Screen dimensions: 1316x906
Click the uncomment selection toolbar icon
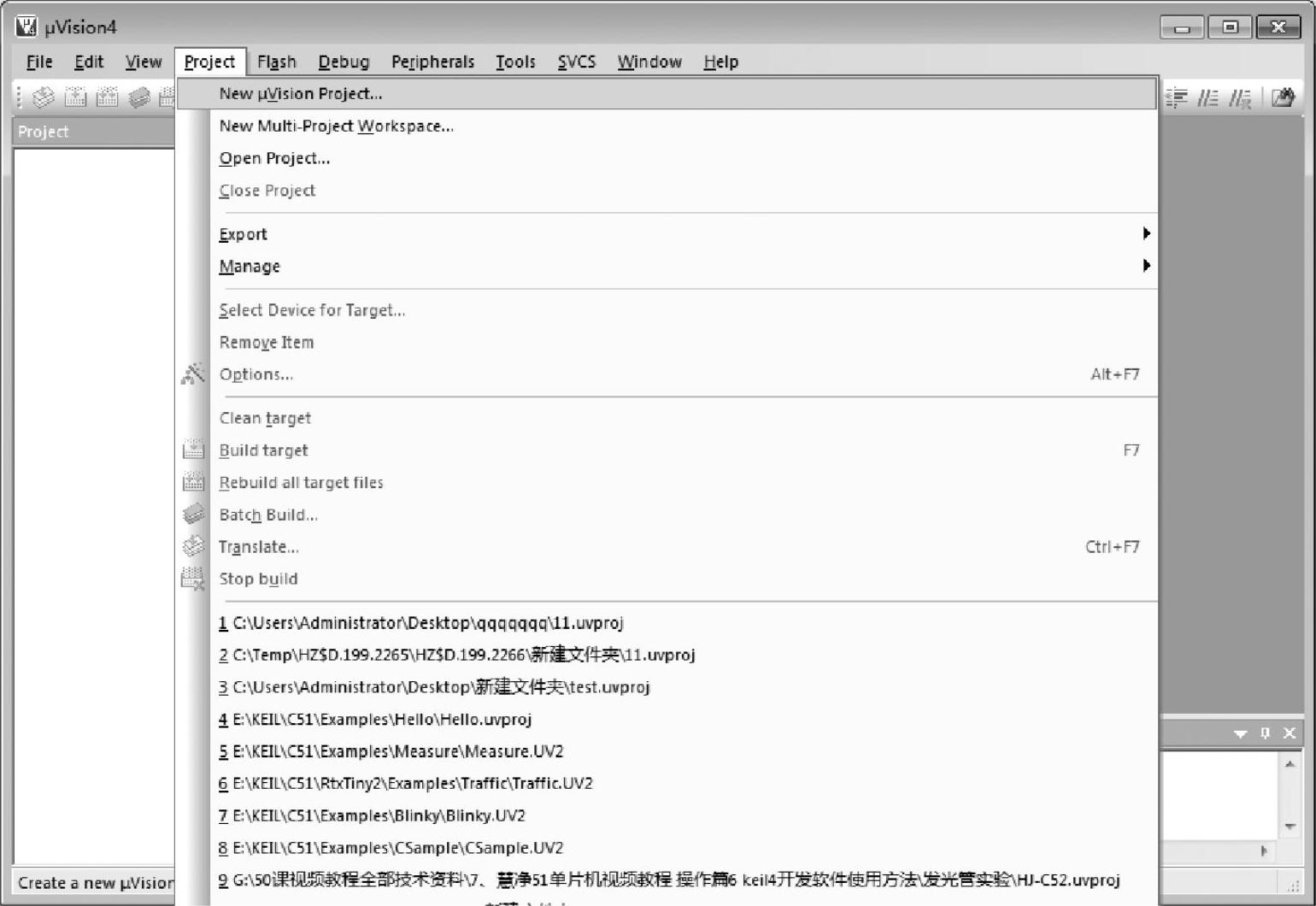click(1240, 98)
